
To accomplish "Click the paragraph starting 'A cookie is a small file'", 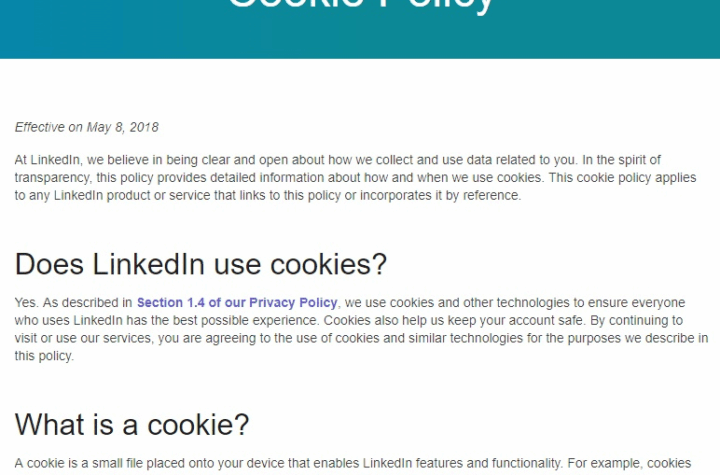I will (x=353, y=464).
